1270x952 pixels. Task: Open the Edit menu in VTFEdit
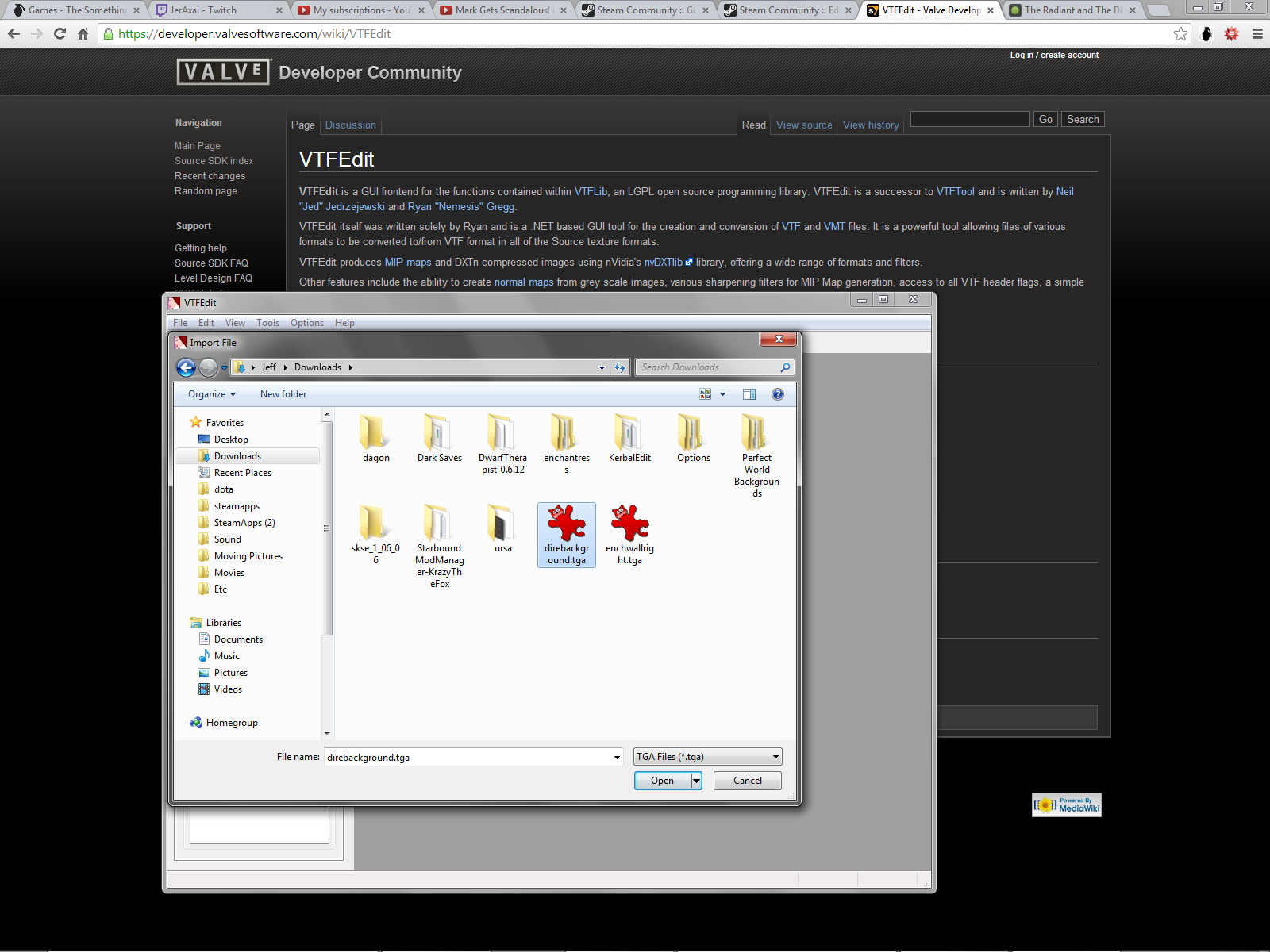tap(206, 323)
